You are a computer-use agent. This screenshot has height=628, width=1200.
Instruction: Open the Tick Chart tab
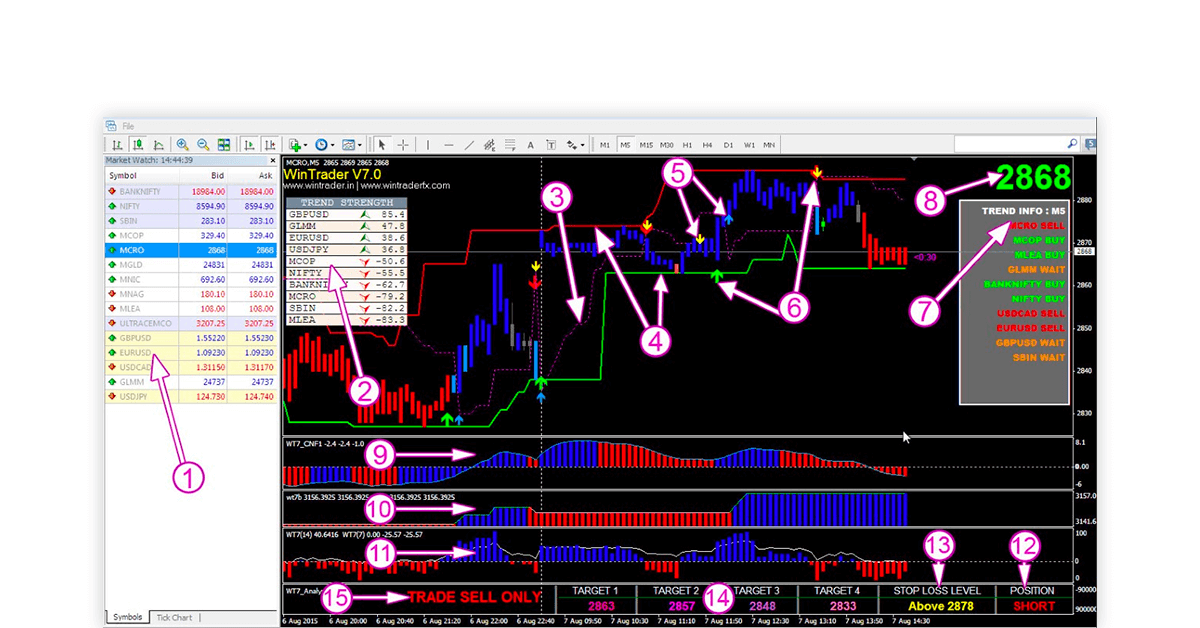tap(174, 617)
